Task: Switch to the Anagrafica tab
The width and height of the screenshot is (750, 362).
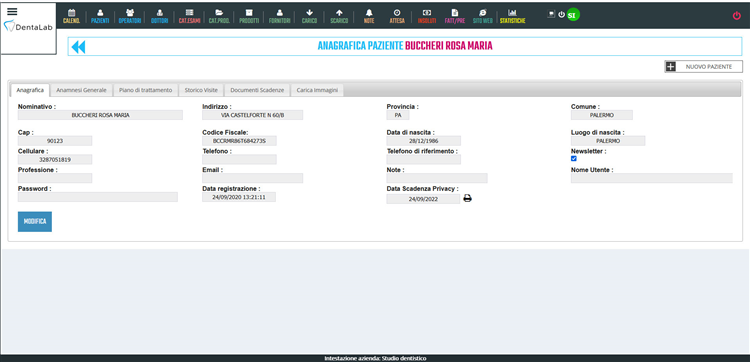Action: click(x=30, y=90)
